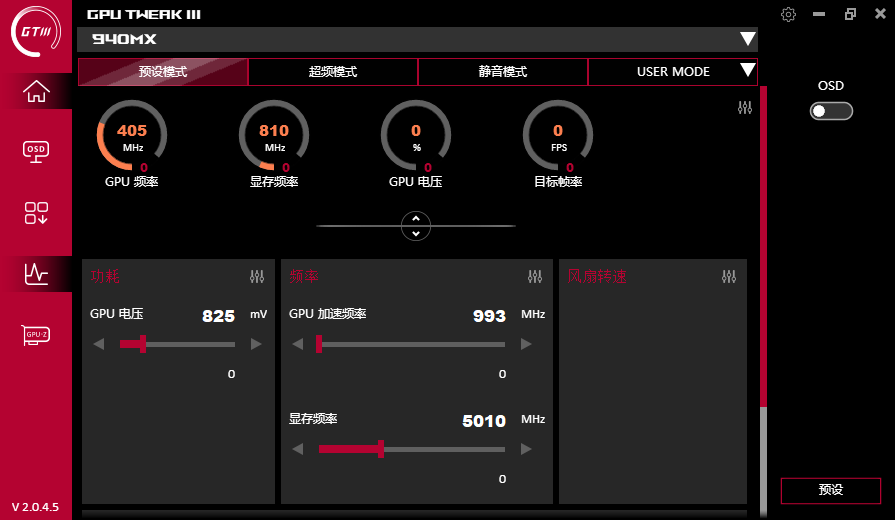
Task: Minimize the GPU Tweak III window
Action: (819, 14)
